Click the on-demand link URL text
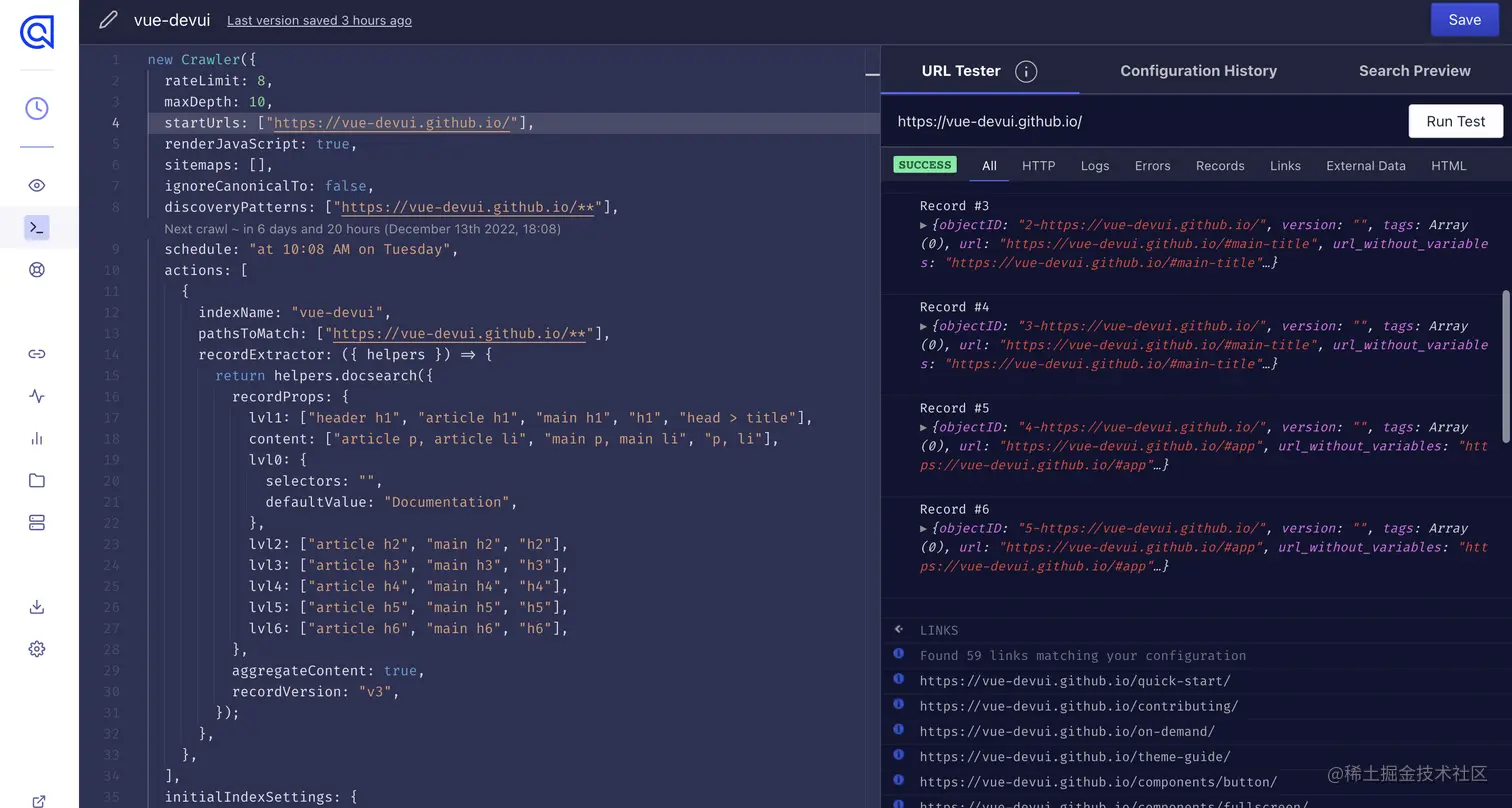The width and height of the screenshot is (1512, 808). (1067, 731)
